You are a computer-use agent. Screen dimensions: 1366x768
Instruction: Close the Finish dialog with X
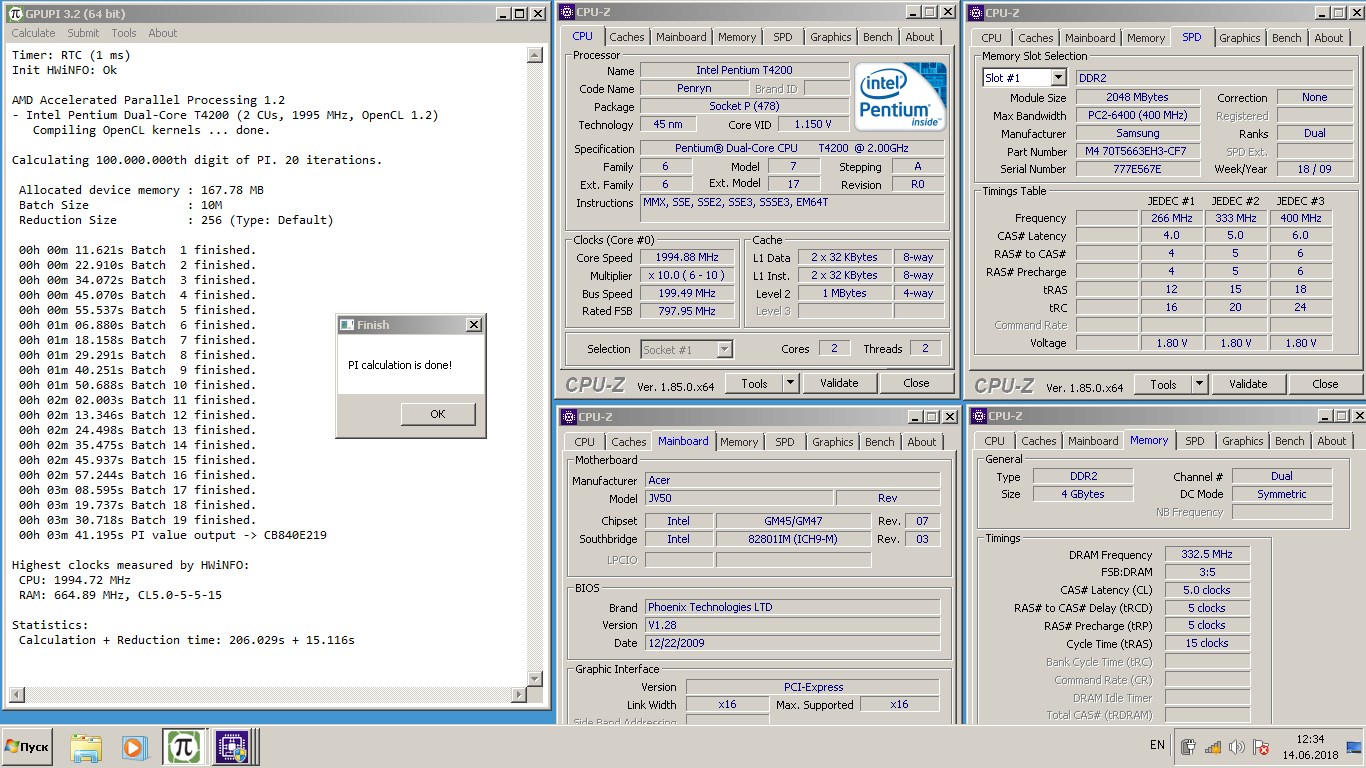(x=473, y=325)
